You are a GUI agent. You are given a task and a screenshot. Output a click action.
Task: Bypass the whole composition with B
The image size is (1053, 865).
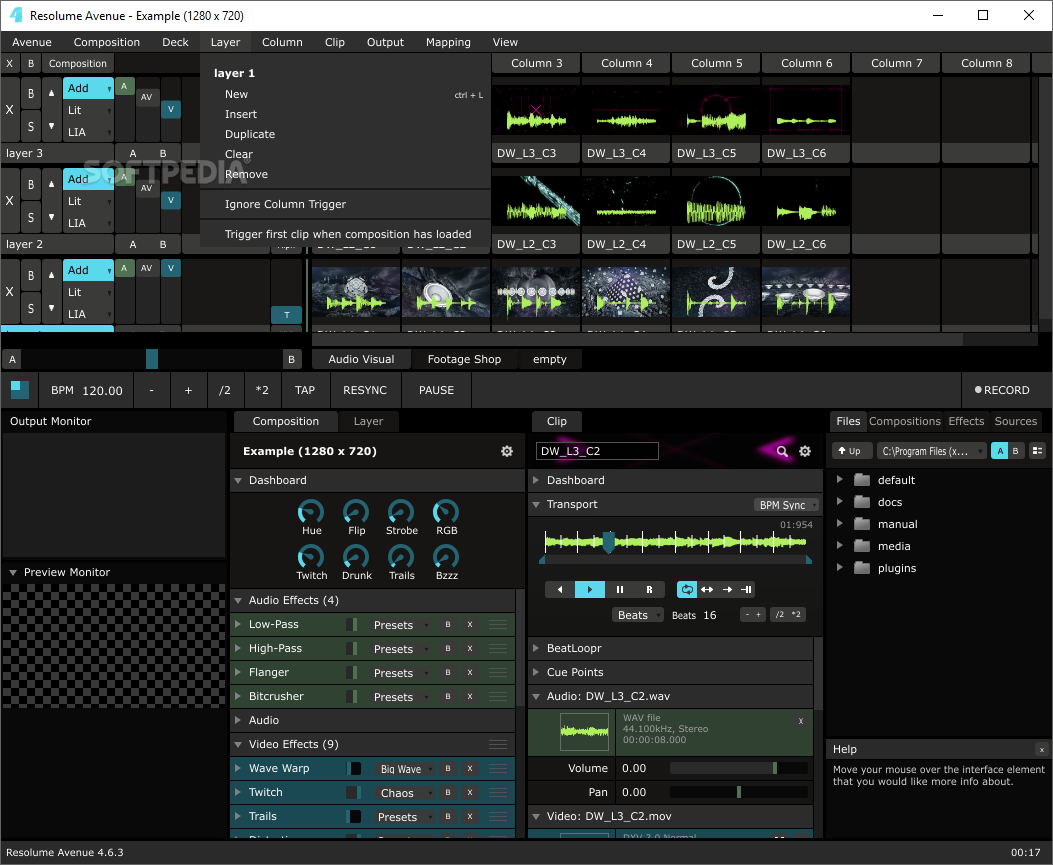(x=31, y=63)
